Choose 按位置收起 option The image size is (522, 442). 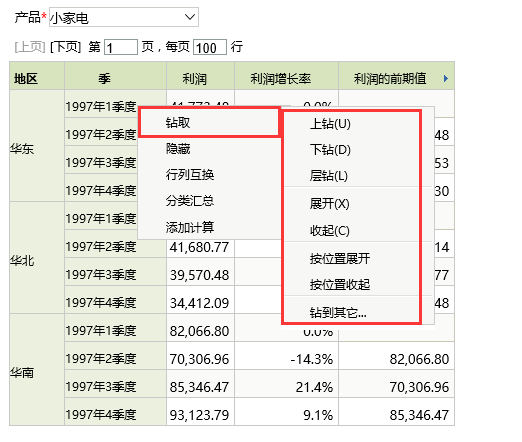tap(352, 284)
